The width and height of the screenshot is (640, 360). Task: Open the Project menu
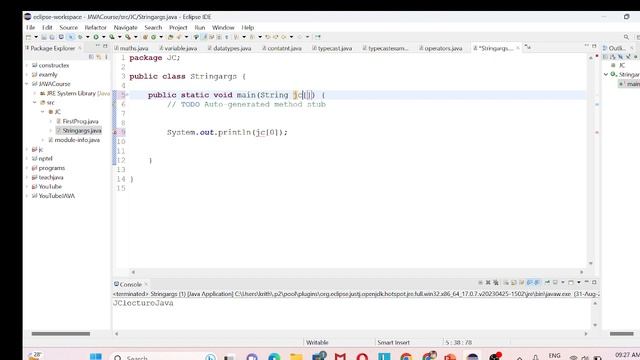coord(178,27)
